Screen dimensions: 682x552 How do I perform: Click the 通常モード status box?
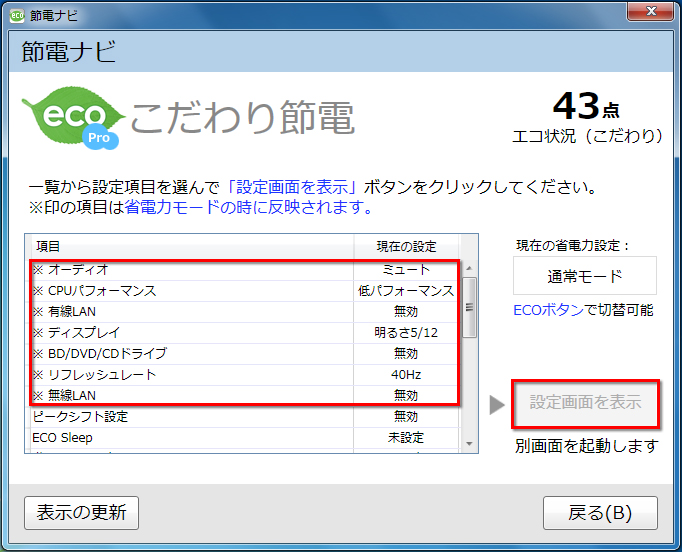click(x=585, y=276)
